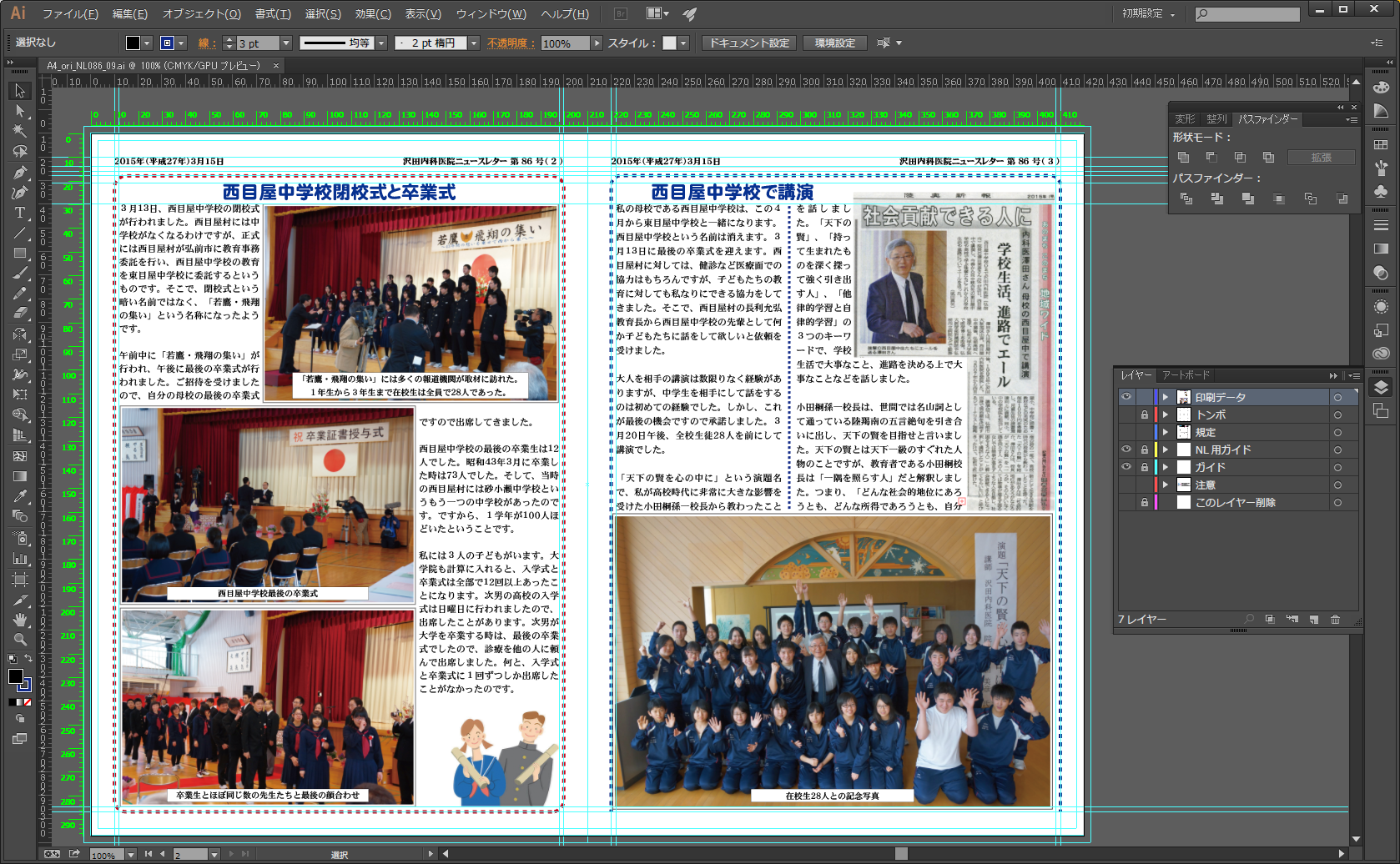This screenshot has height=864, width=1400.
Task: Select the Pencil tool
Action: (x=20, y=293)
